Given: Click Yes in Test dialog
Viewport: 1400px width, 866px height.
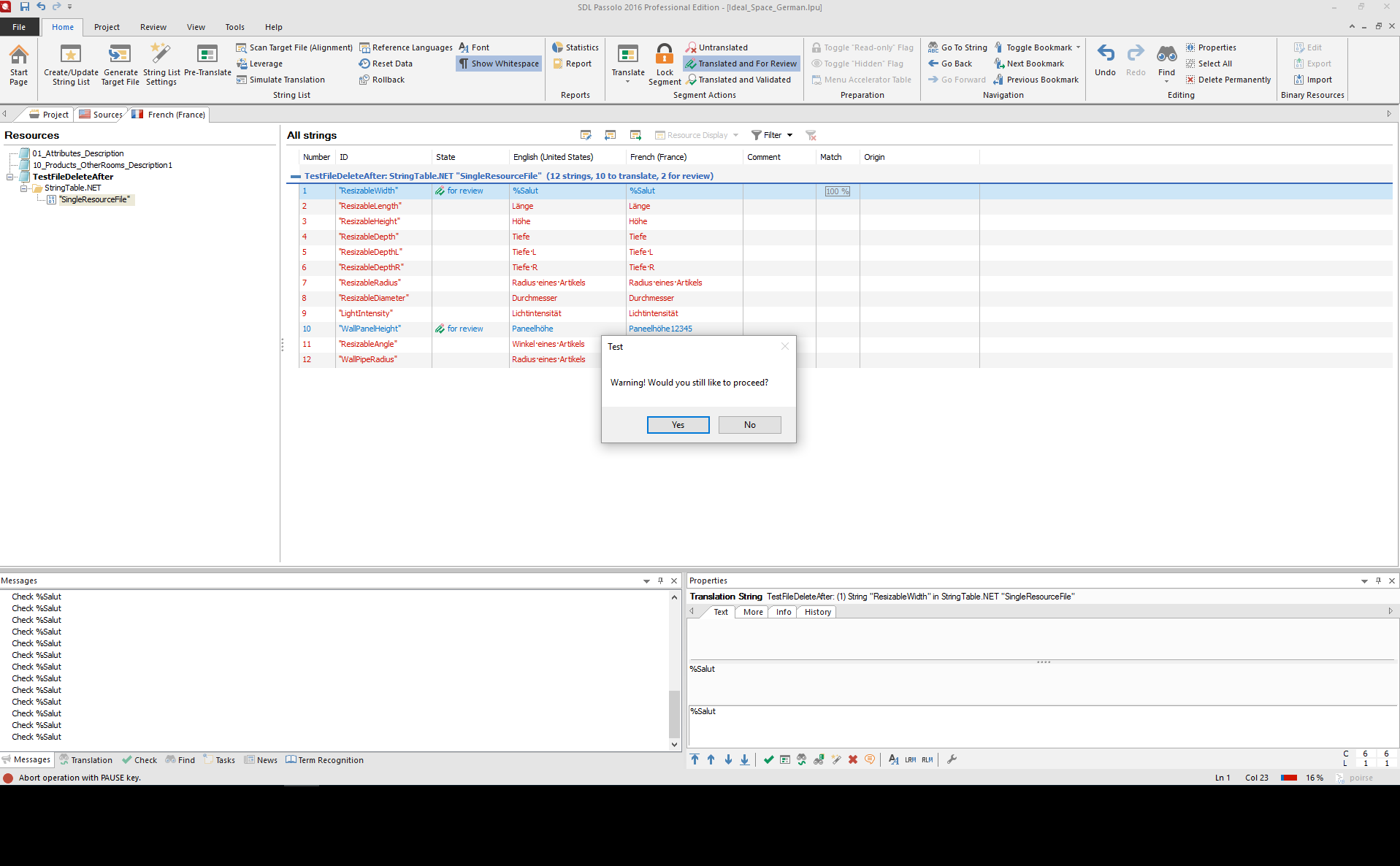Looking at the screenshot, I should tap(678, 425).
